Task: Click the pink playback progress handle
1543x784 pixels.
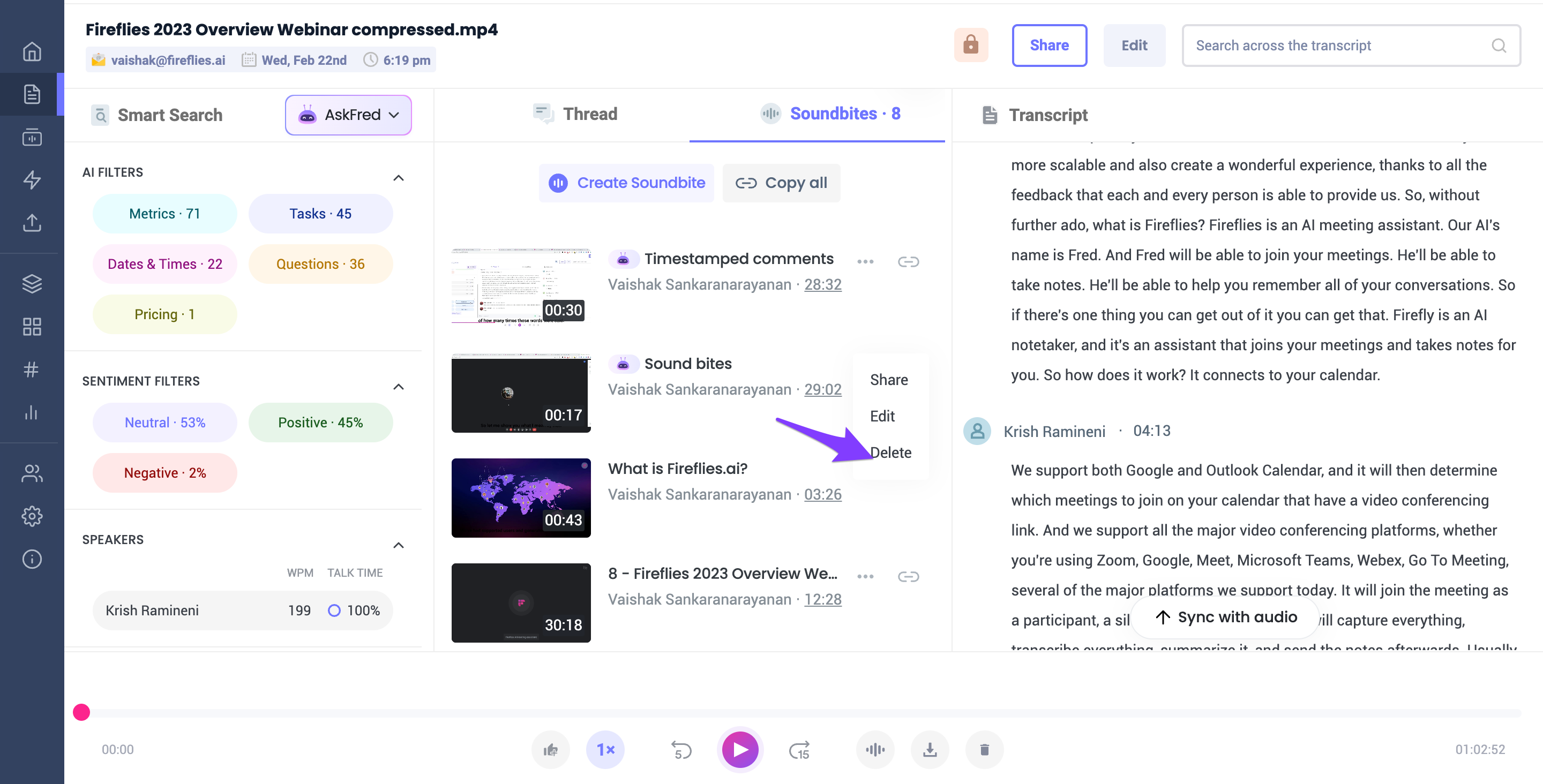Action: (81, 712)
